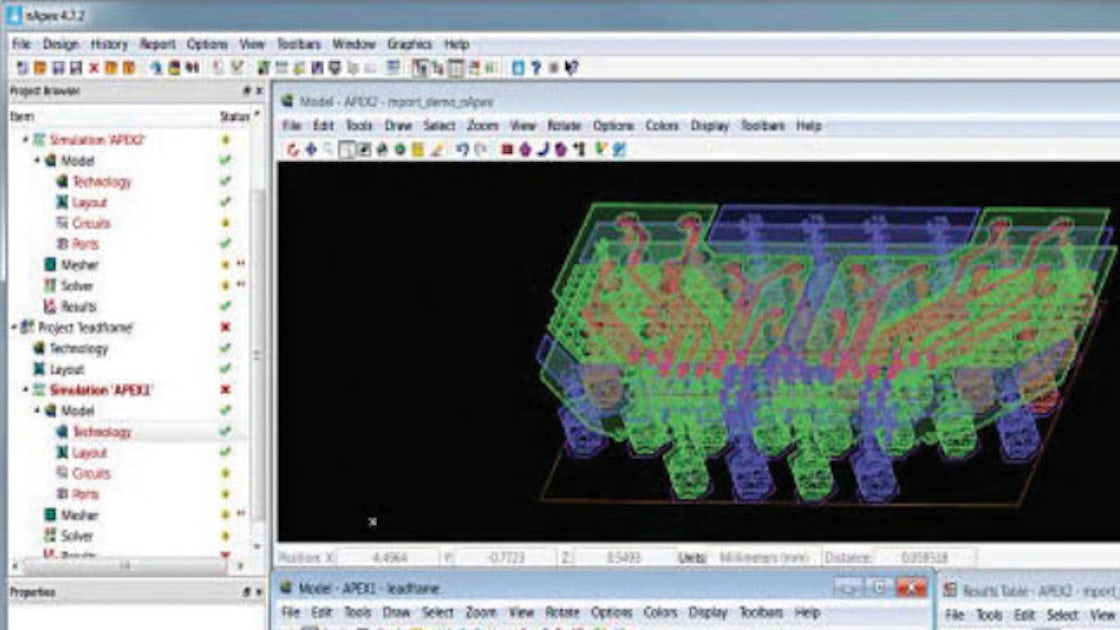
Task: Collapse the Simulation 'APEX2' tree branch
Action: click(26, 139)
